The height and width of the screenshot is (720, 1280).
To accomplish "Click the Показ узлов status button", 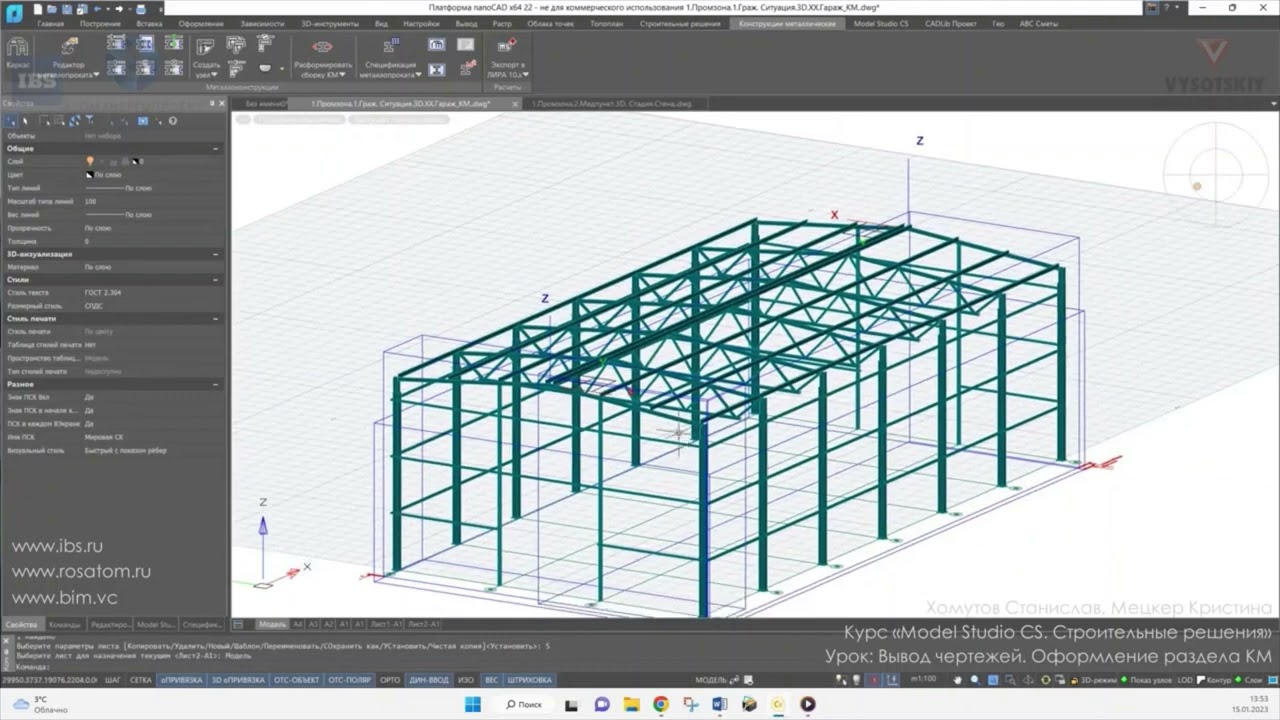I will click(x=1150, y=680).
